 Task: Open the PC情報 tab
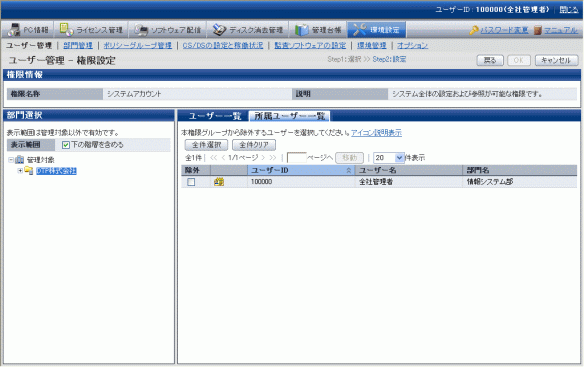tap(28, 30)
